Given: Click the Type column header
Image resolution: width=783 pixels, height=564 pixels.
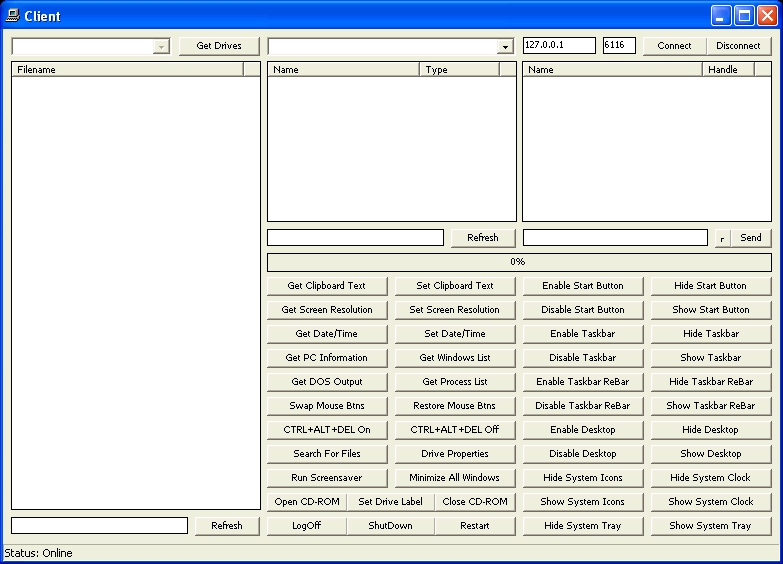Looking at the screenshot, I should click(x=459, y=69).
